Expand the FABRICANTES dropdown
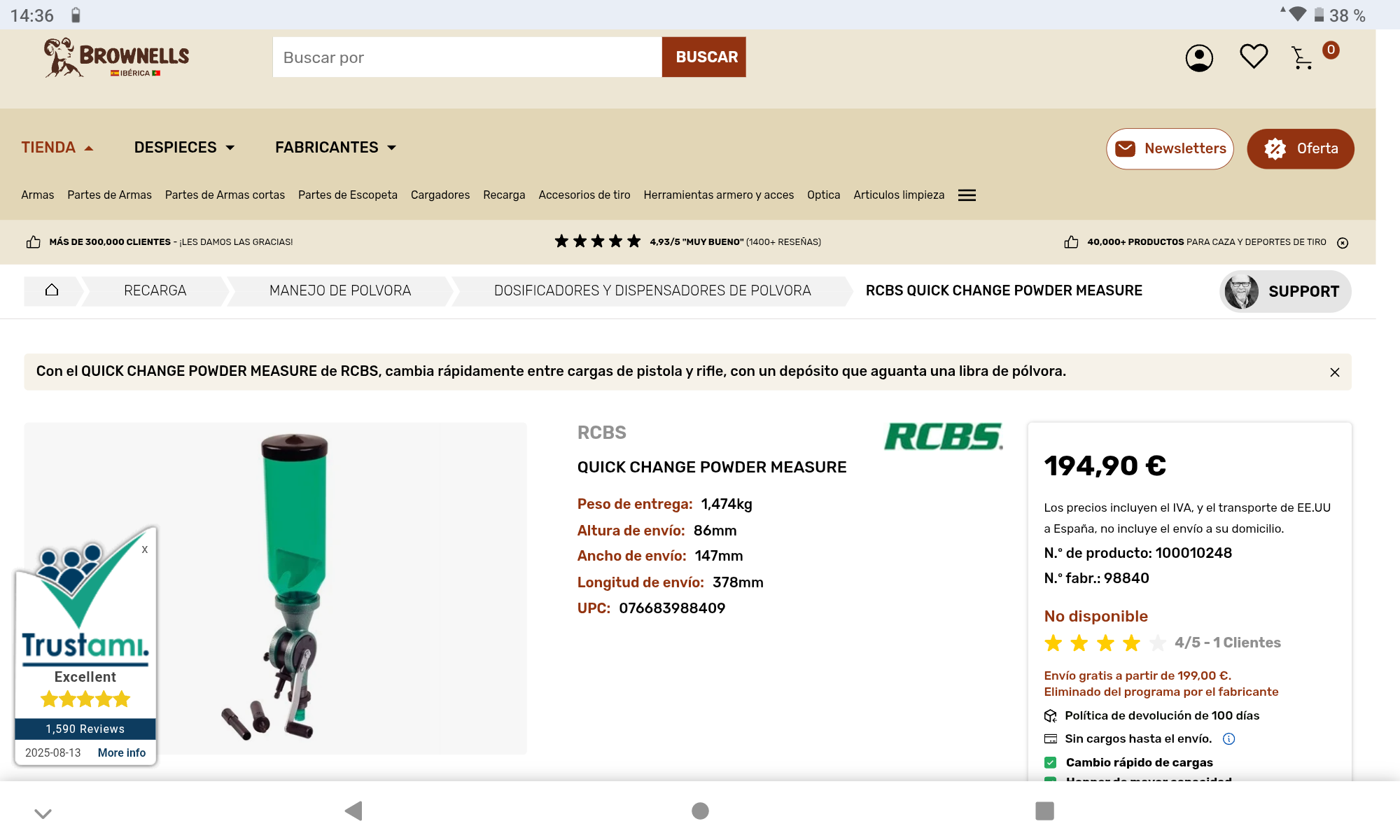The width and height of the screenshot is (1400, 840). 335,148
